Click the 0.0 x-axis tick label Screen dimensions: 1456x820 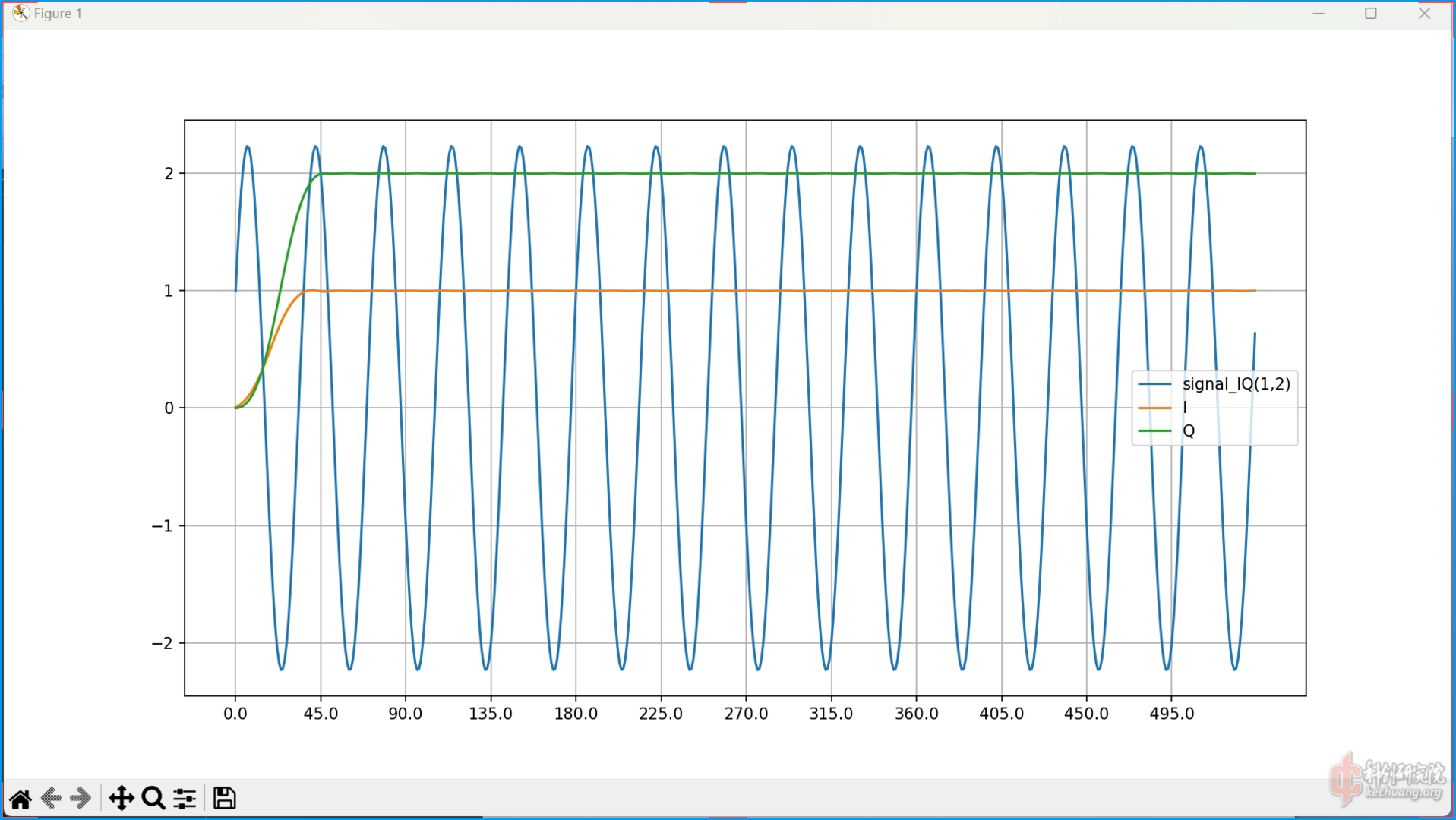point(235,714)
